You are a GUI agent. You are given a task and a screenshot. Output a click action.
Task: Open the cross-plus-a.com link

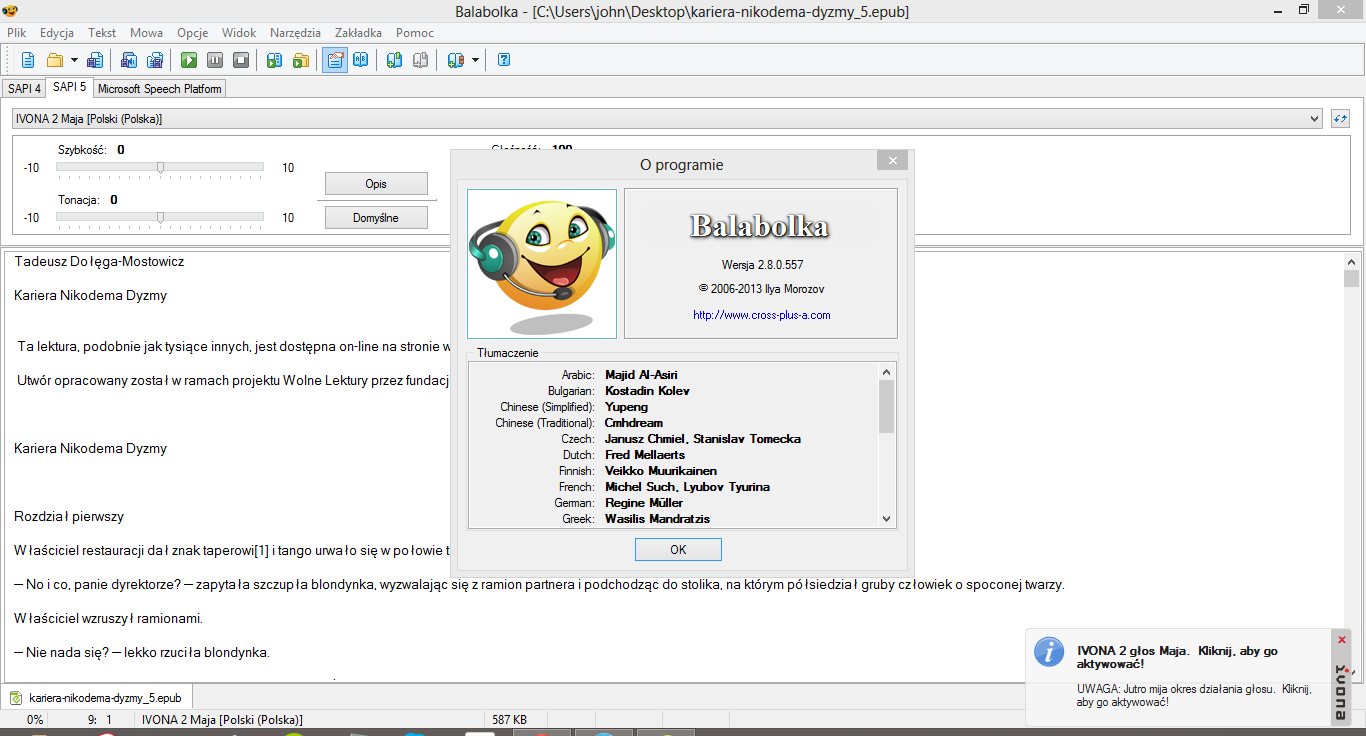[762, 315]
